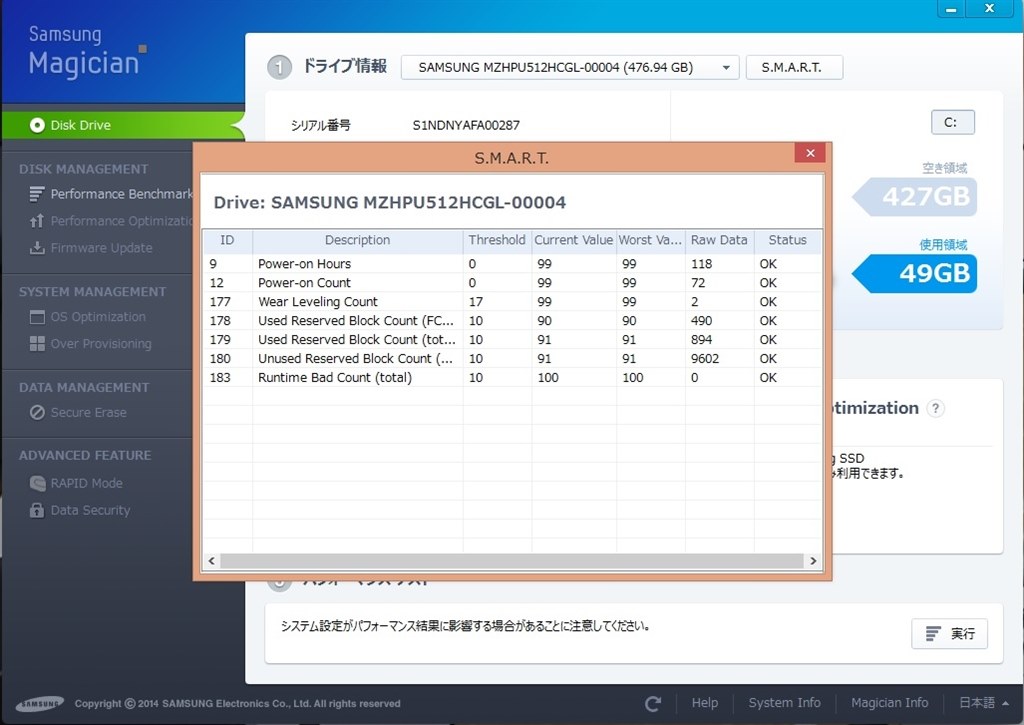Click the Firmware Update download icon
The width and height of the screenshot is (1024, 725).
(37, 248)
